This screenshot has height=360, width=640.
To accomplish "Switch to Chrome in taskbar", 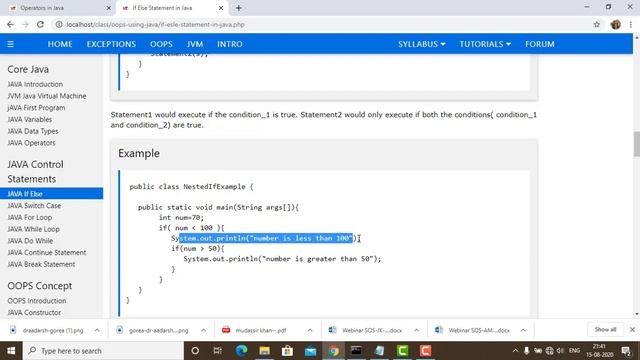I will point(333,351).
